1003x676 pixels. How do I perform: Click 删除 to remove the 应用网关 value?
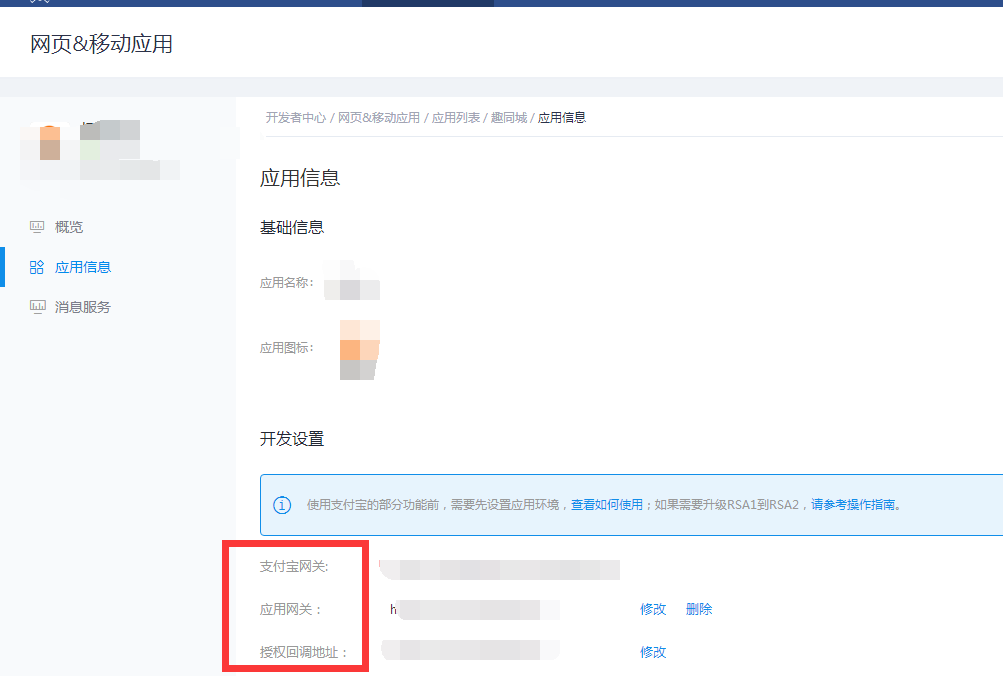coord(698,609)
